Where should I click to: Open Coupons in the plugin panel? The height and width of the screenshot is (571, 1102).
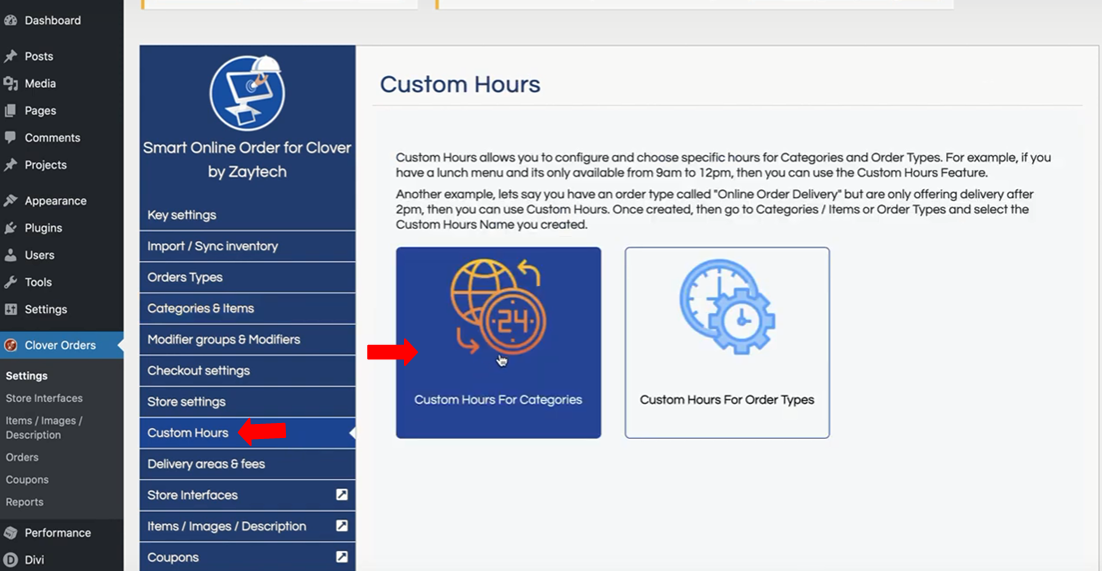(x=247, y=557)
